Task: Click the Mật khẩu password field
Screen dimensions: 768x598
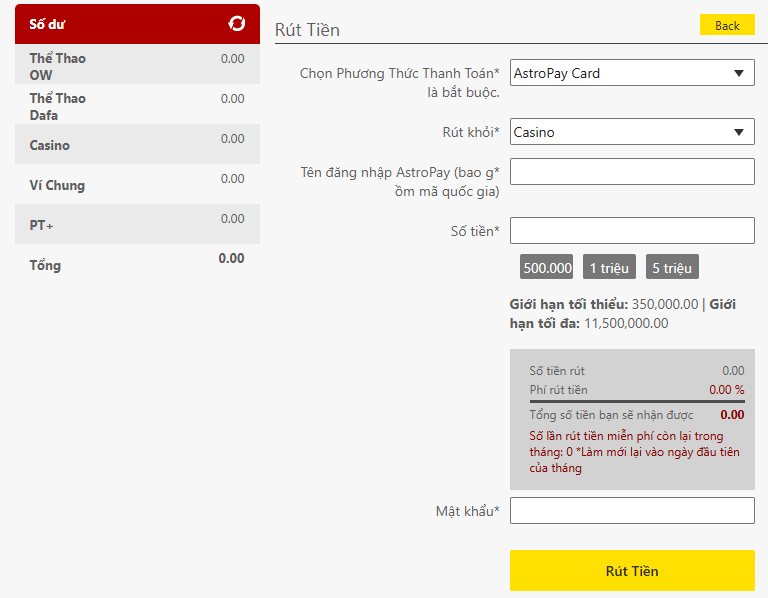Action: pyautogui.click(x=632, y=511)
